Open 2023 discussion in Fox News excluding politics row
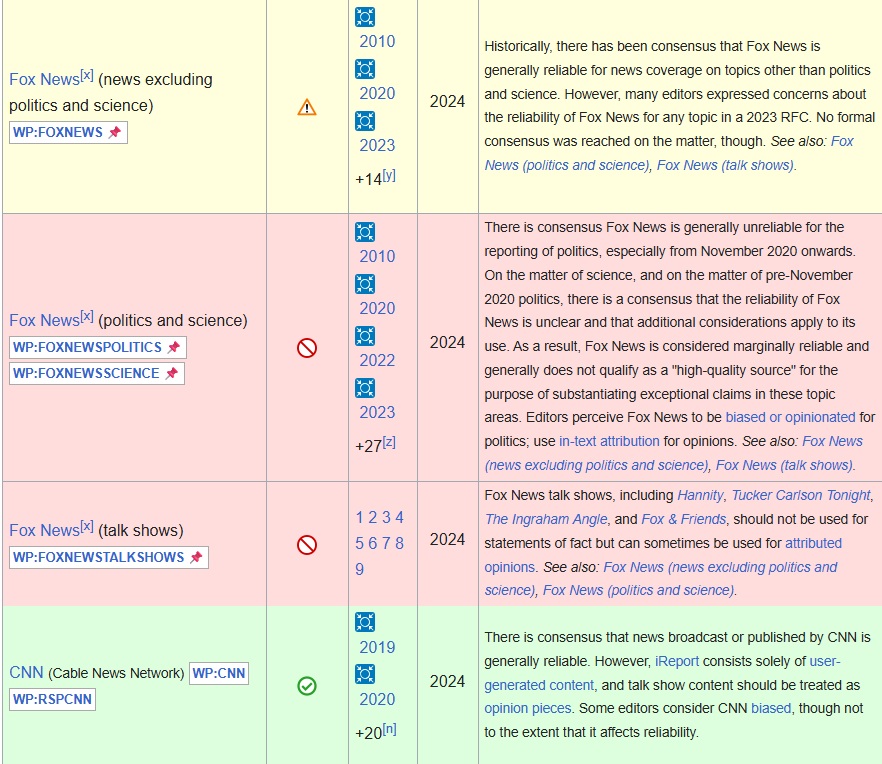Image resolution: width=882 pixels, height=764 pixels. [x=377, y=145]
